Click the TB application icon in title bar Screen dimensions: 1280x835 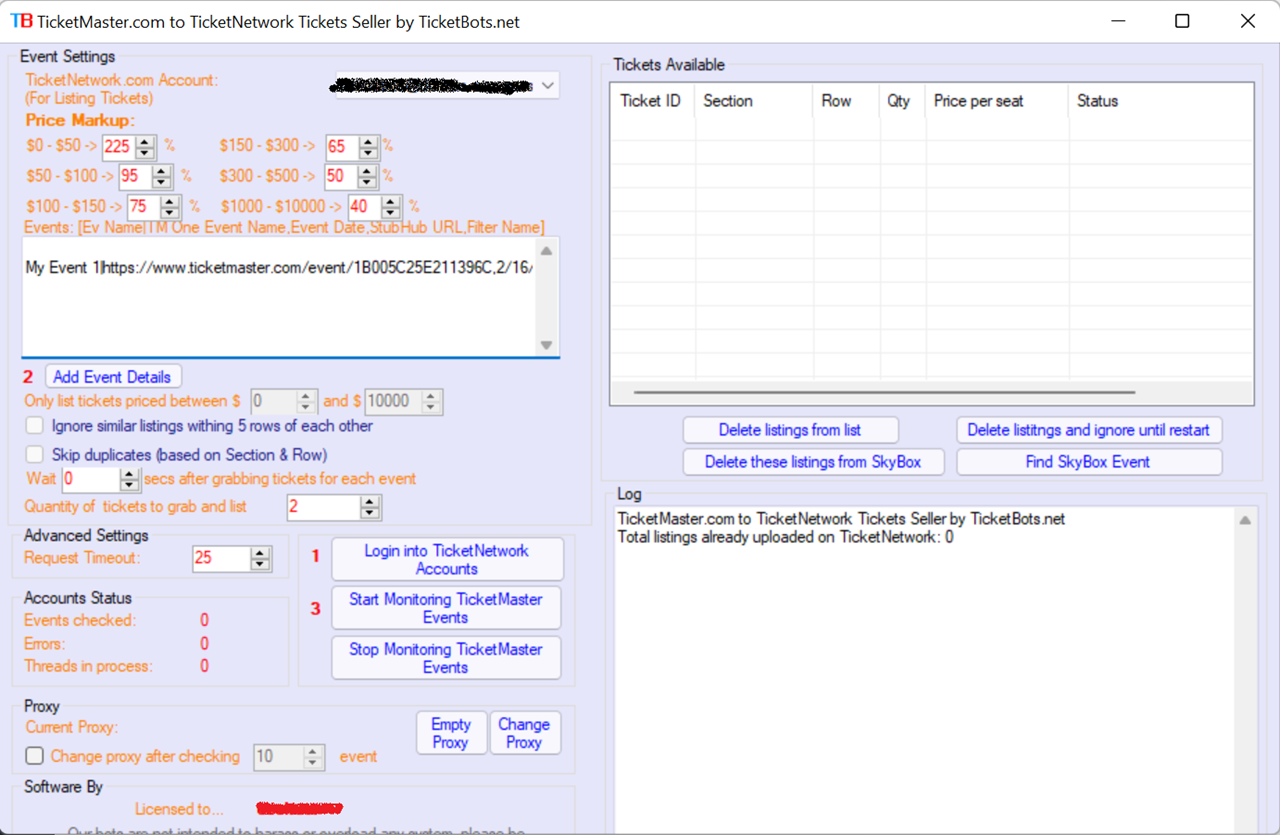point(21,21)
